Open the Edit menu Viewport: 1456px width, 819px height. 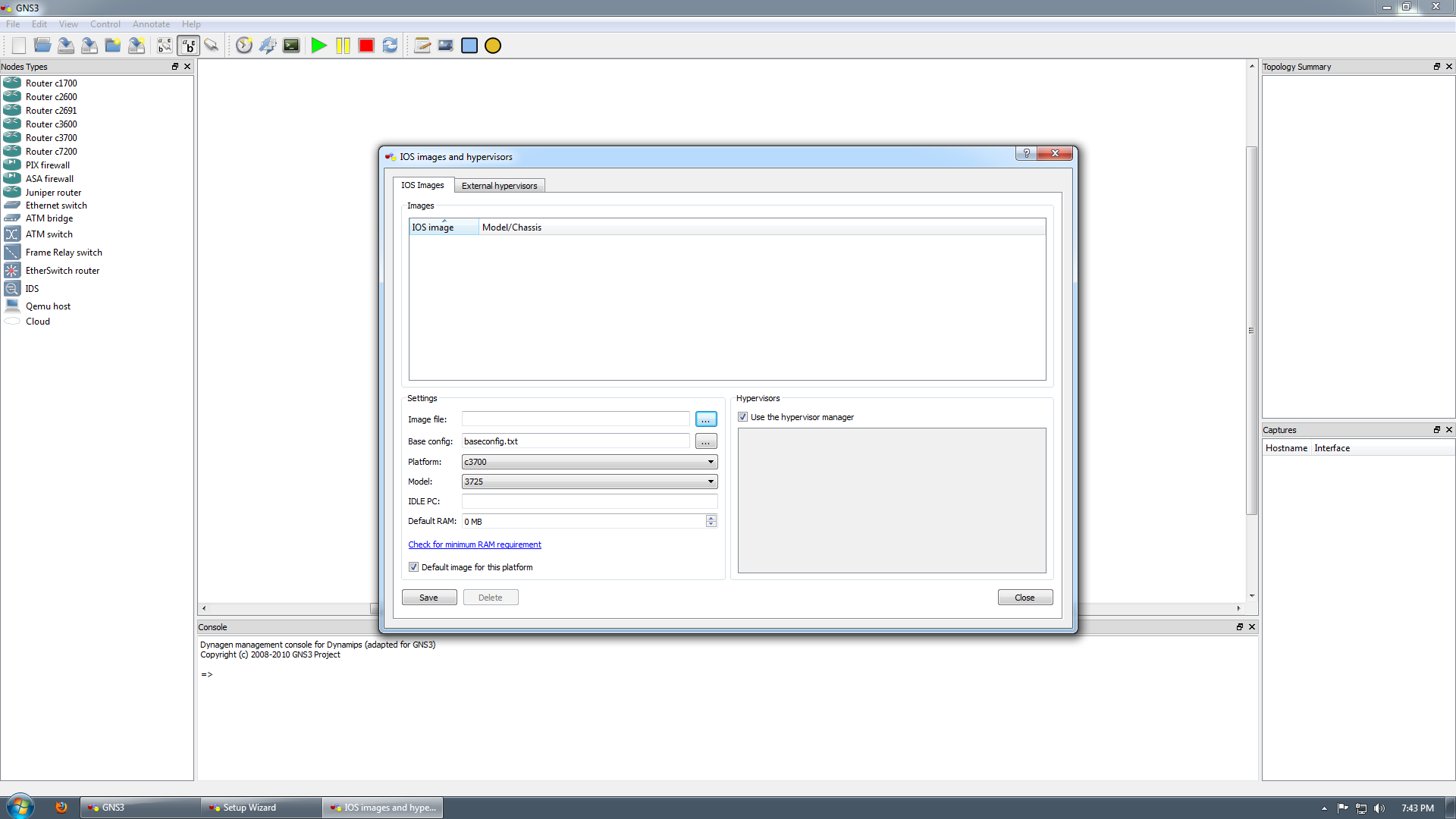click(x=39, y=24)
